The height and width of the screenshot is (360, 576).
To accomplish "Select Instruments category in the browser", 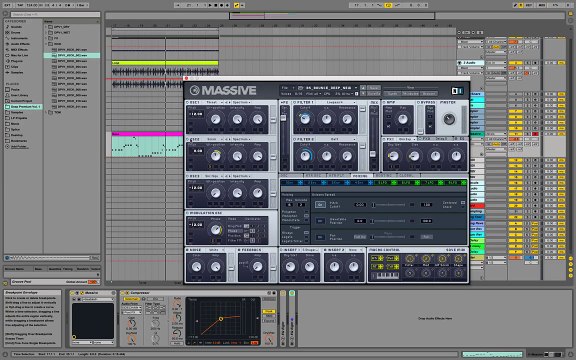I will click(x=19, y=38).
